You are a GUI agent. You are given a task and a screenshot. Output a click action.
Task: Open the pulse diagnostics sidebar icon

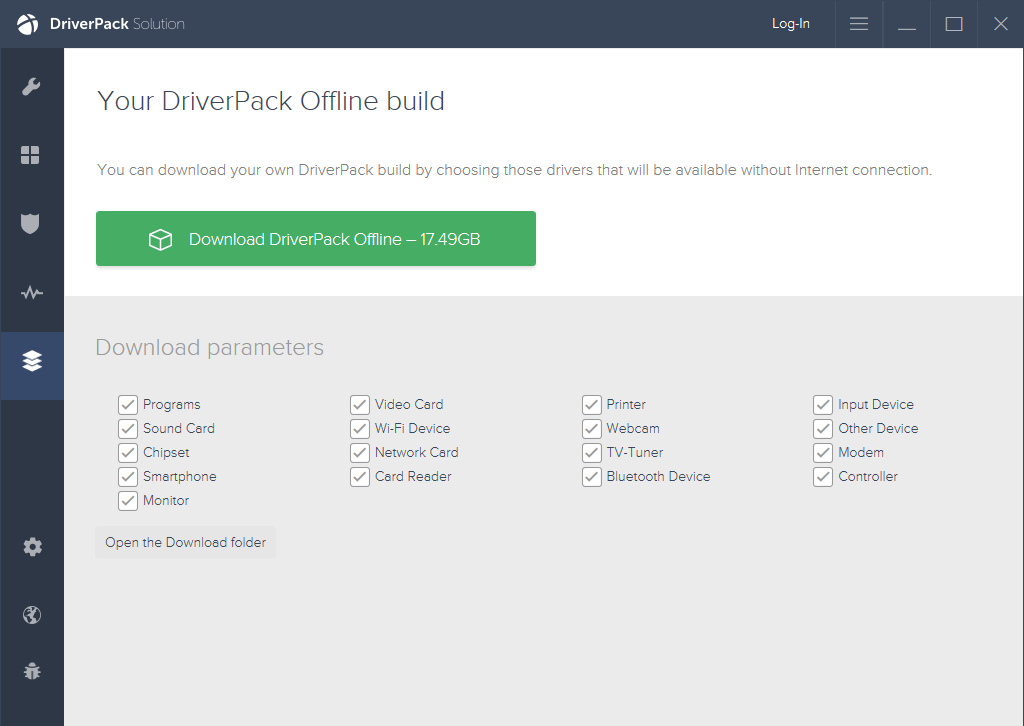[31, 292]
